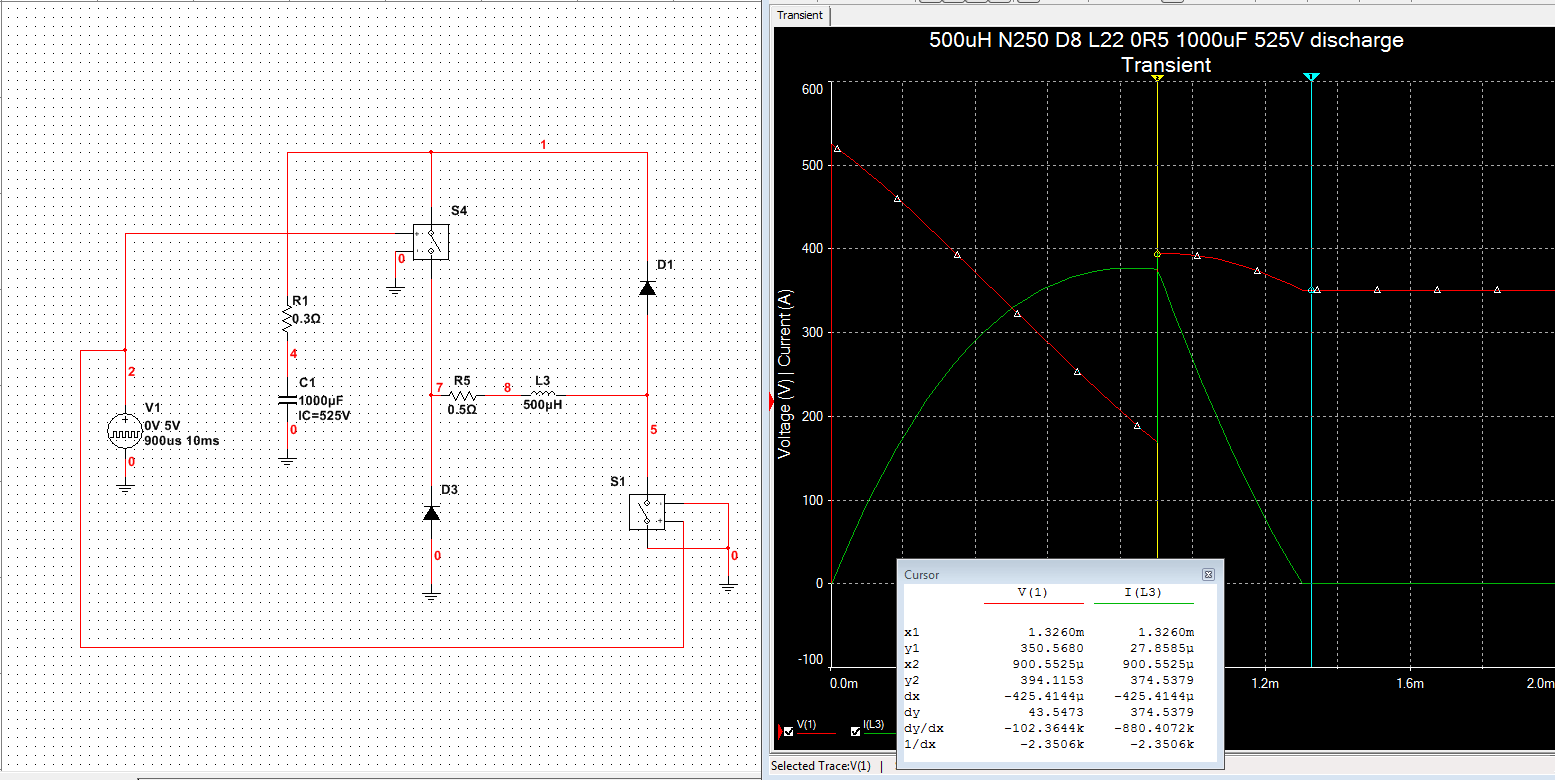Select voltage-controlled switch S4
Viewport: 1555px width, 780px height.
point(431,241)
